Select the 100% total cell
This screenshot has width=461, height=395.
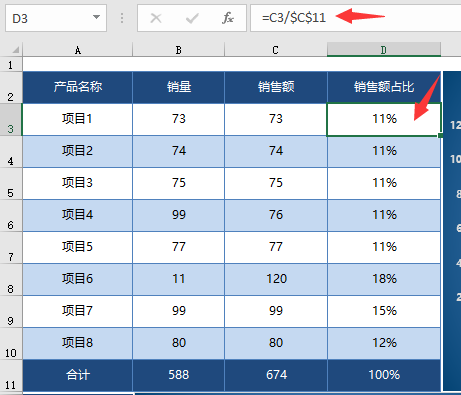(x=384, y=375)
